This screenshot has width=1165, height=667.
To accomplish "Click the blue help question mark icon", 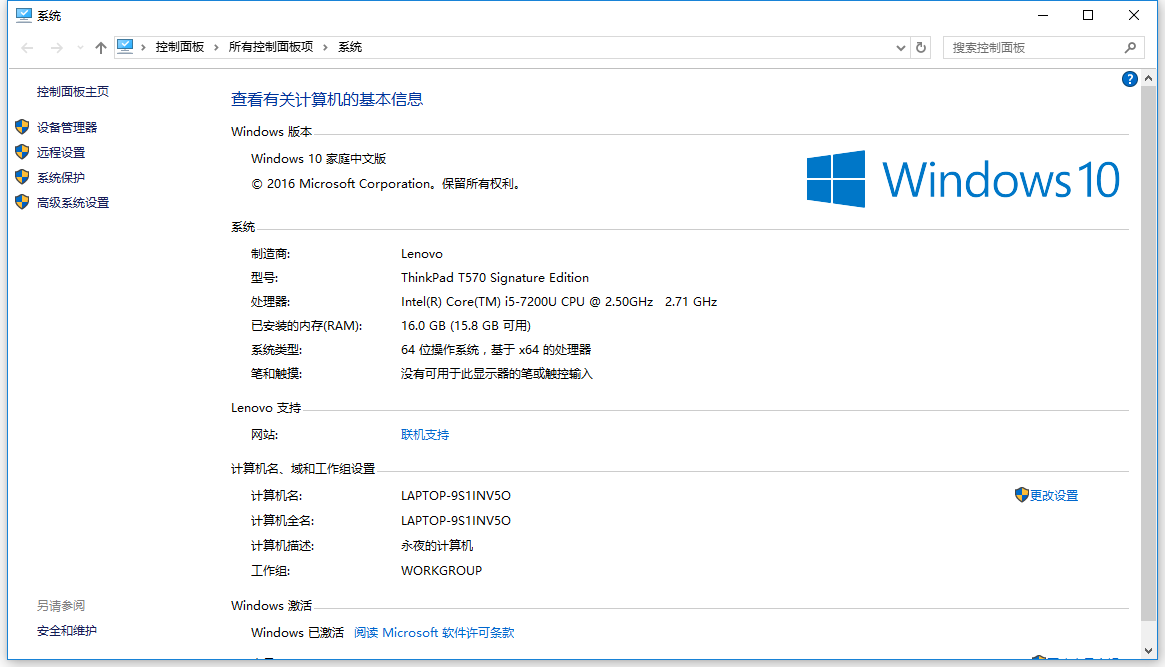I will pyautogui.click(x=1129, y=78).
